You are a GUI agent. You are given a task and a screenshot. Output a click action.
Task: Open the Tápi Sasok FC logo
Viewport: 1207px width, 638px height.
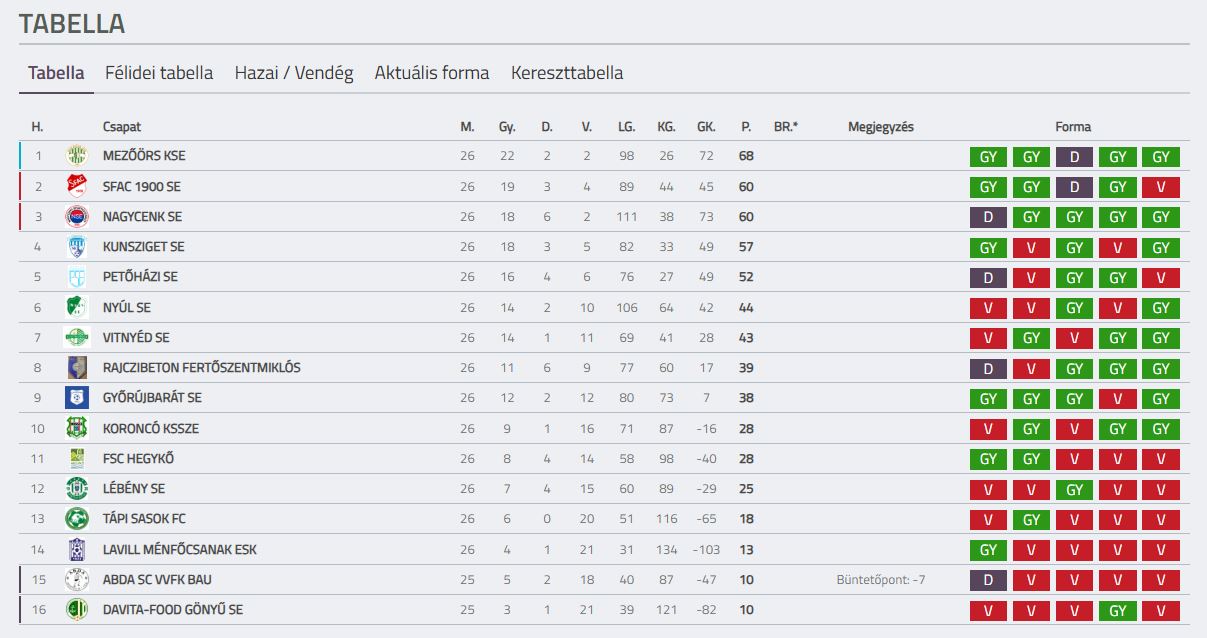point(77,518)
